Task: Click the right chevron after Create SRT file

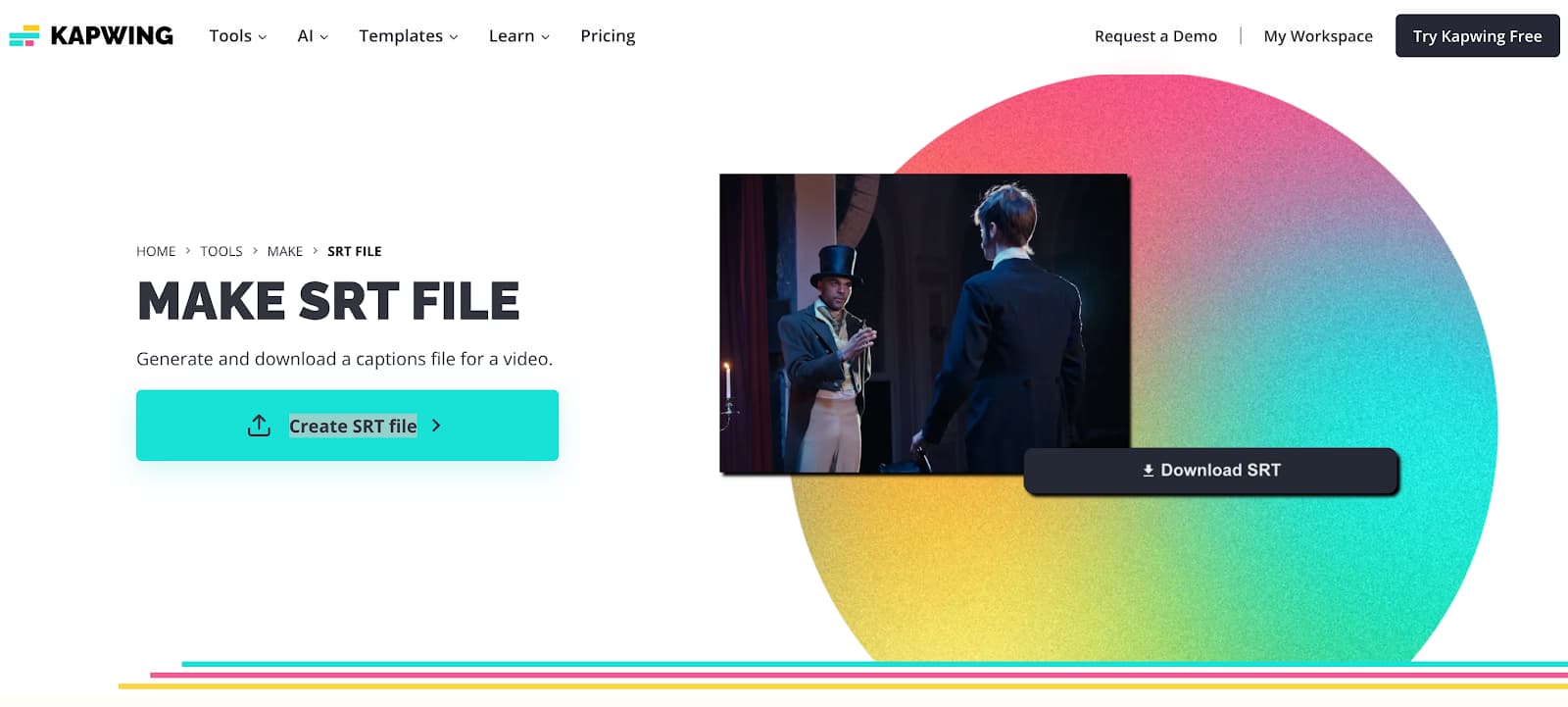Action: coord(436,426)
